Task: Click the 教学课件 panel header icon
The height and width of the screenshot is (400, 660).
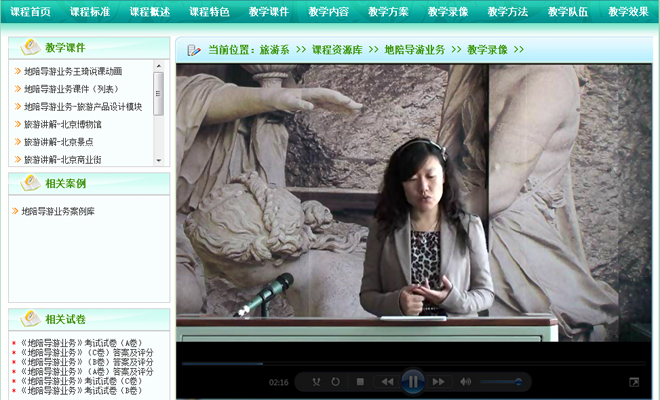Action: pyautogui.click(x=30, y=47)
